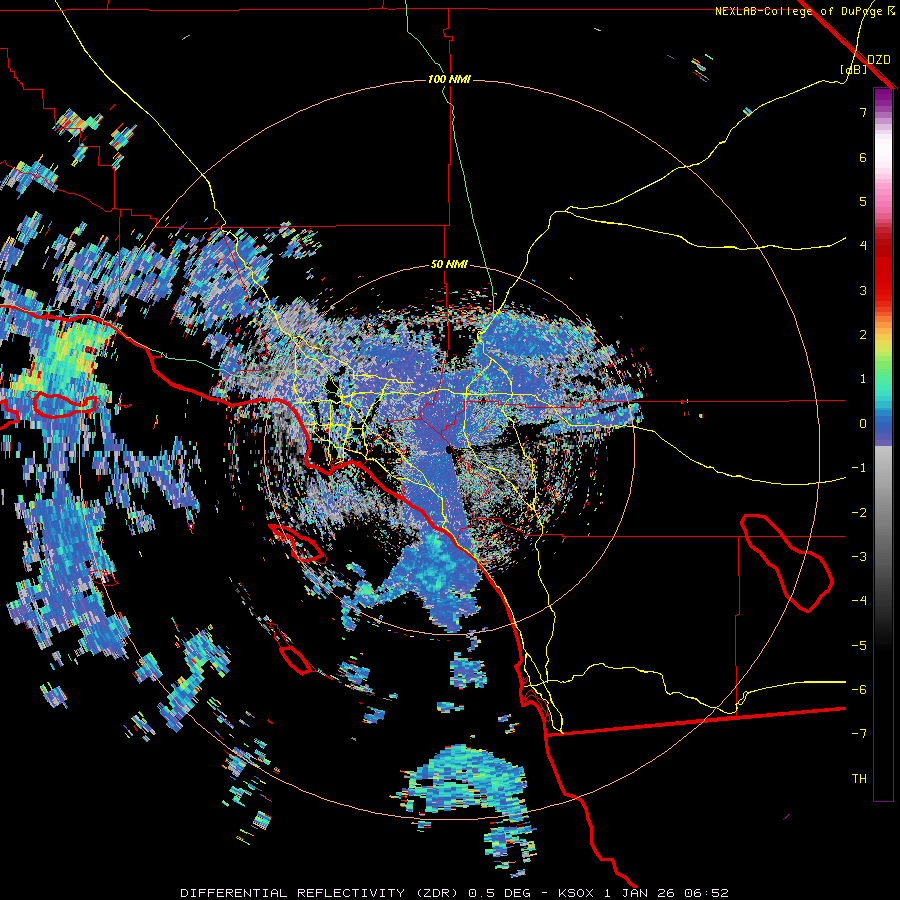900x900 pixels.
Task: Click the 'DIFFERENTIAL REFLECTIVITY (ZDR)' product title
Action: (319, 893)
